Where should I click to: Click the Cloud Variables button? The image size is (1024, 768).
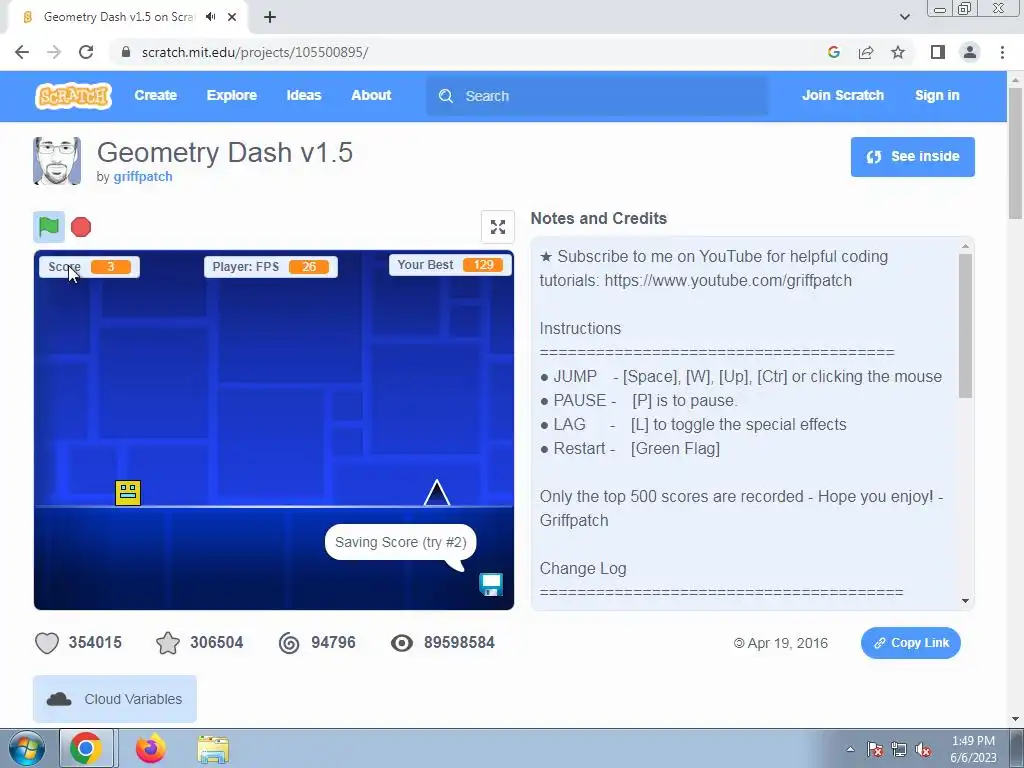115,699
